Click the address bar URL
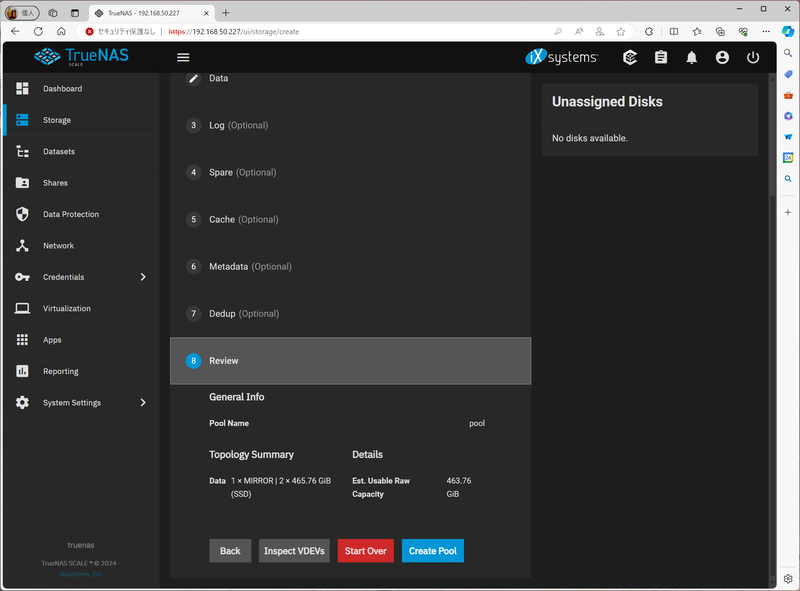The width and height of the screenshot is (800, 591). pyautogui.click(x=234, y=32)
